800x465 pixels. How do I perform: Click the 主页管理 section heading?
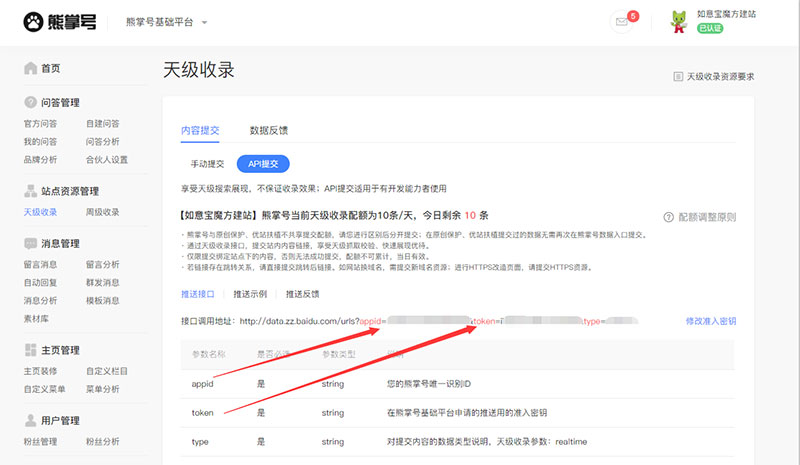60,350
